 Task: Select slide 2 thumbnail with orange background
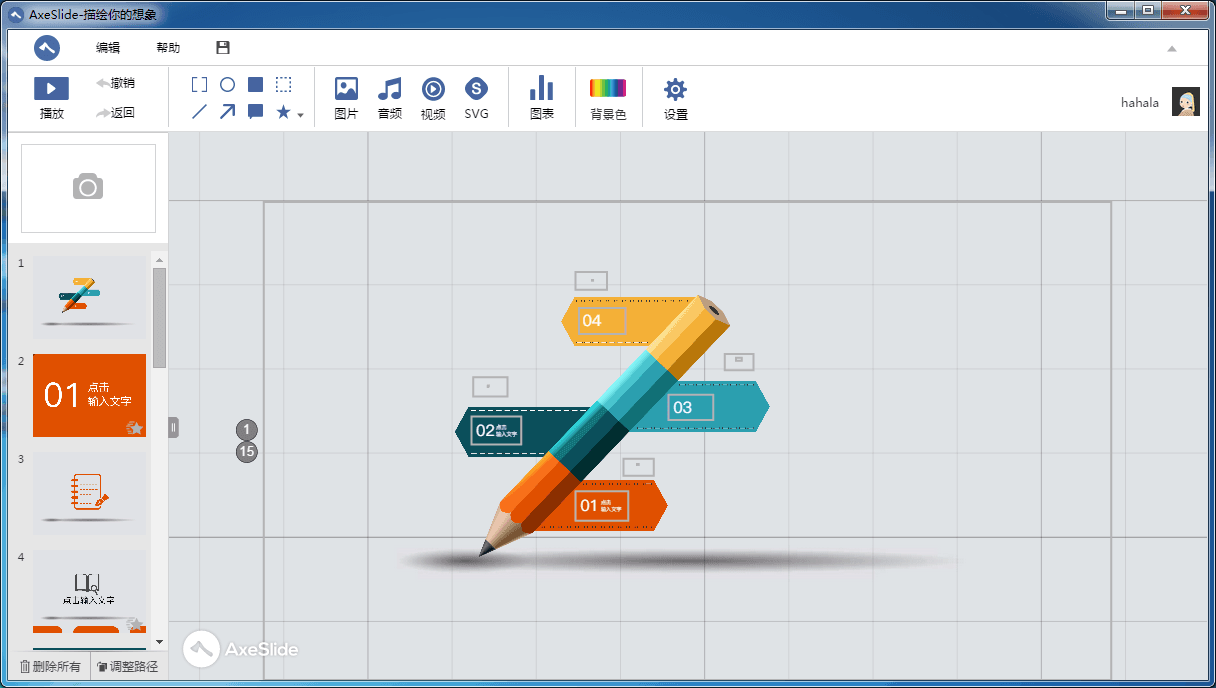point(89,395)
